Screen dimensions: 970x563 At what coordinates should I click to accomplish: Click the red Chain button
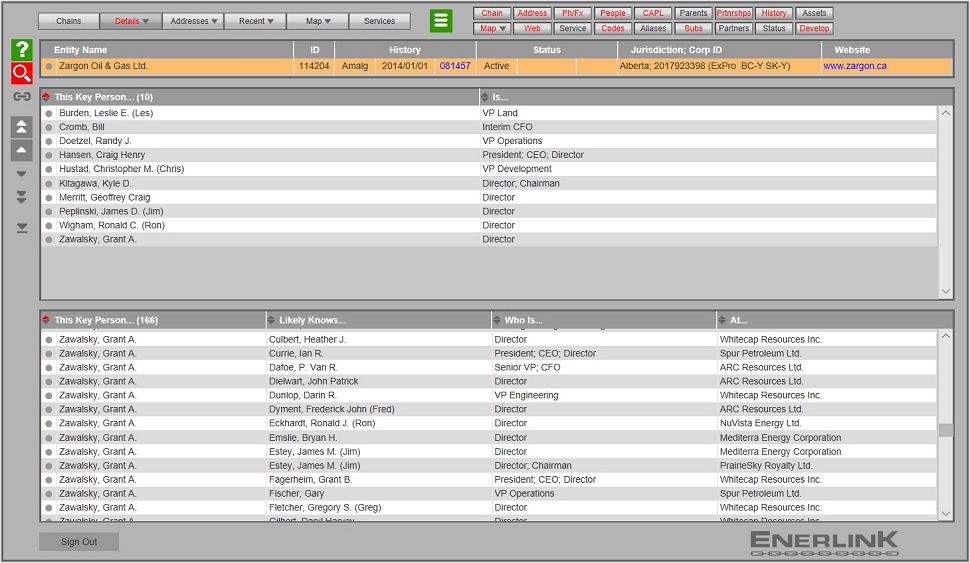(492, 13)
